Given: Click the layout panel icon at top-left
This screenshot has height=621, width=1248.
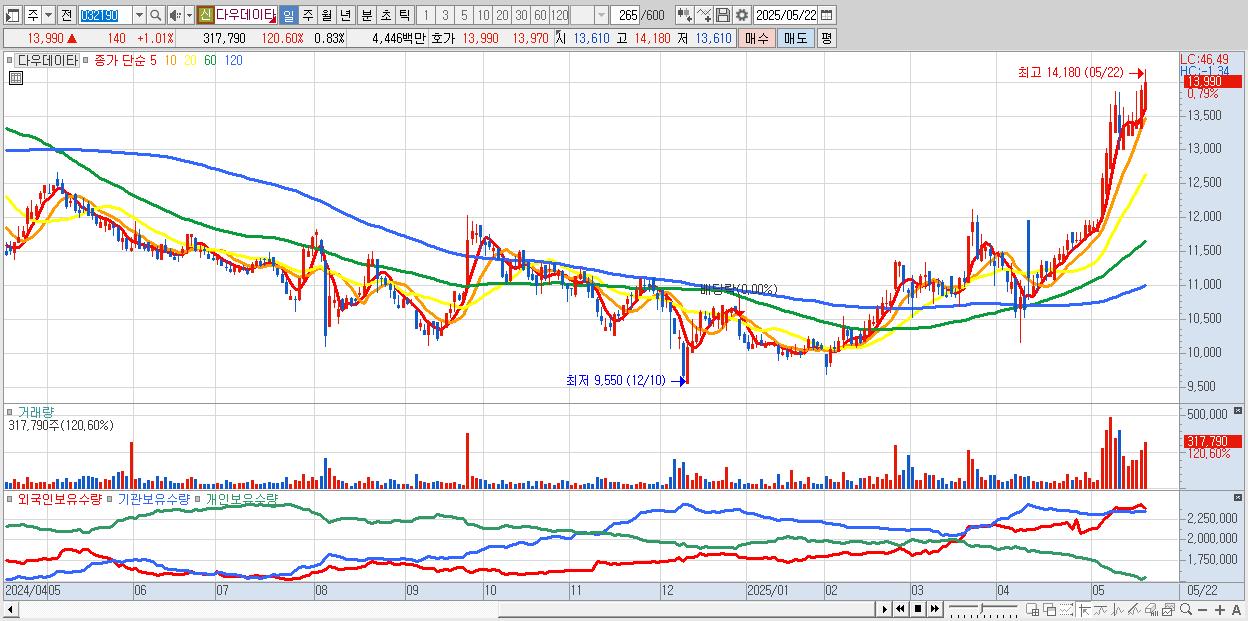Looking at the screenshot, I should pos(12,15).
